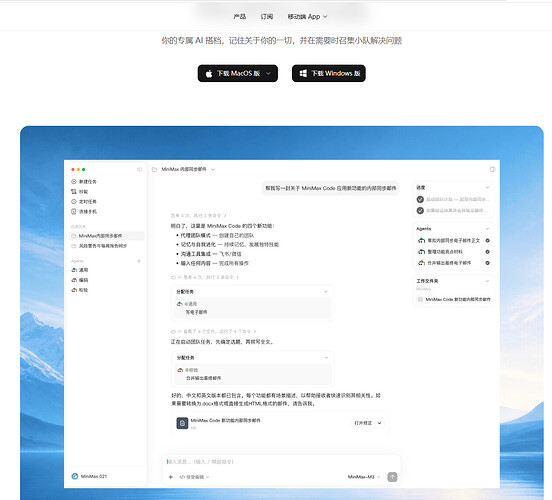This screenshot has width=552, height=500.
Task: Click the 下载 MacOS 版 button
Action: 238,73
